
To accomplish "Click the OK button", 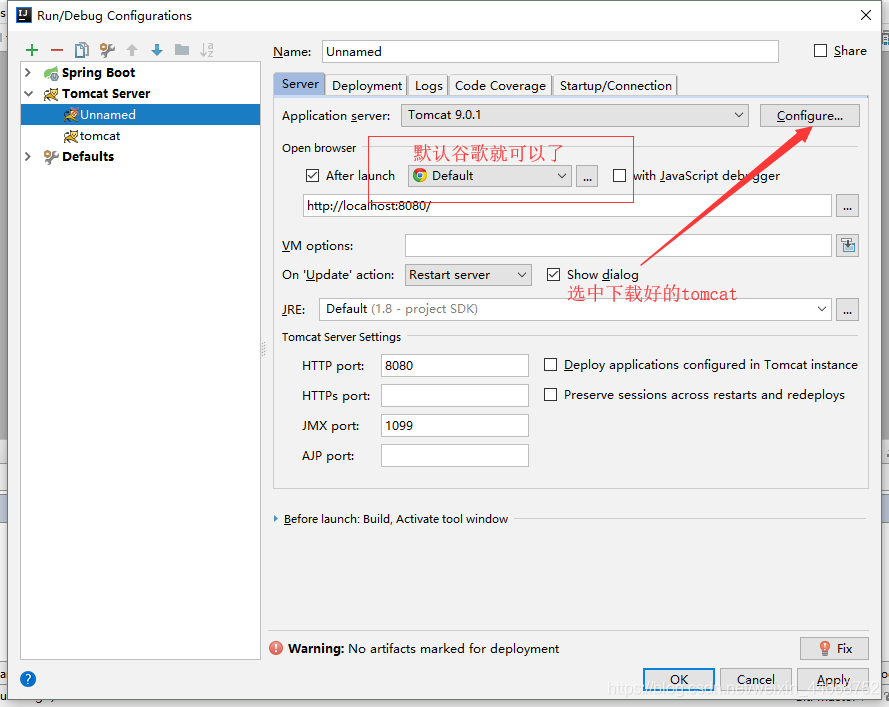I will (x=679, y=679).
